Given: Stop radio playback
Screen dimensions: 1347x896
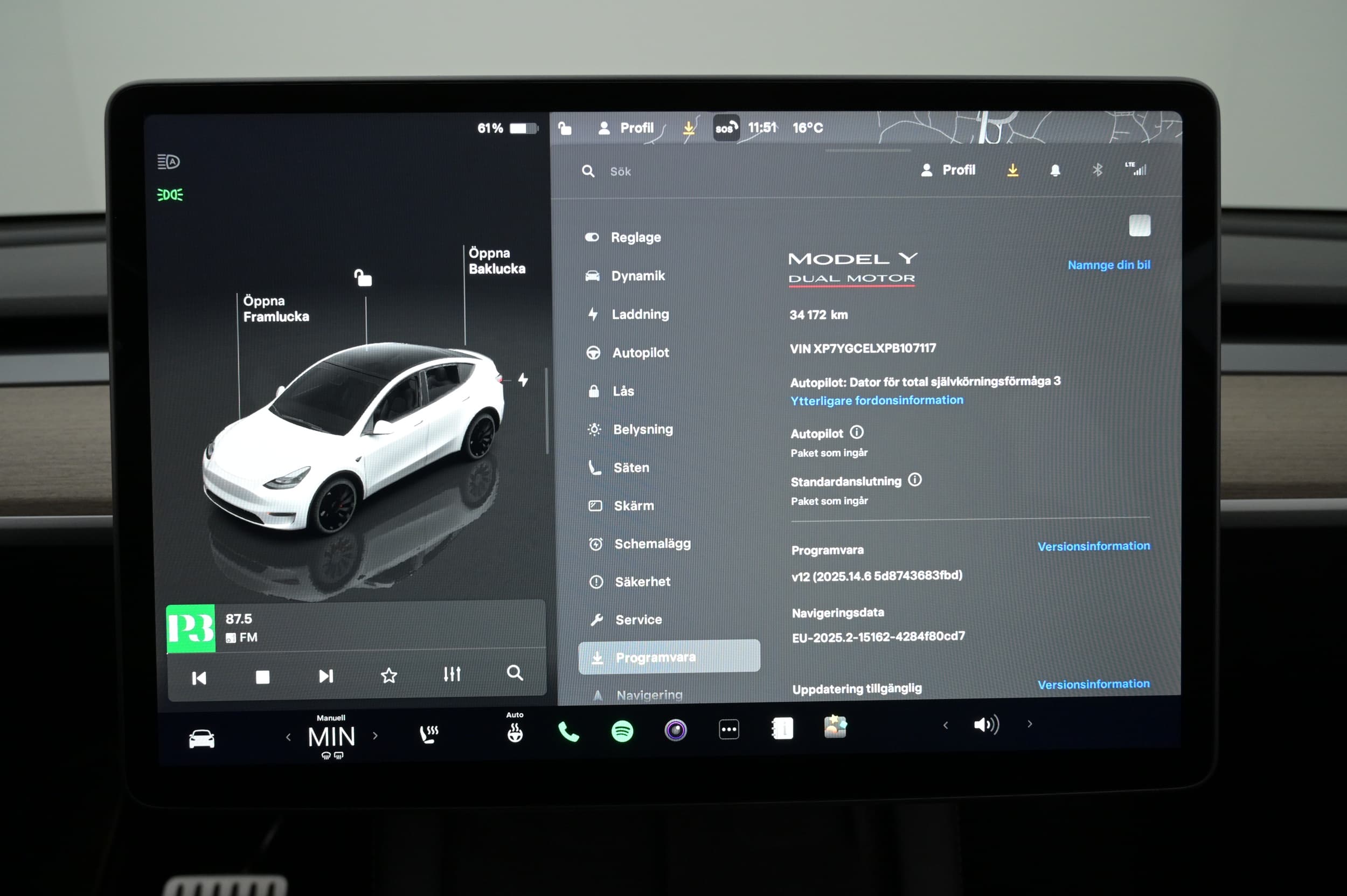Looking at the screenshot, I should [262, 677].
